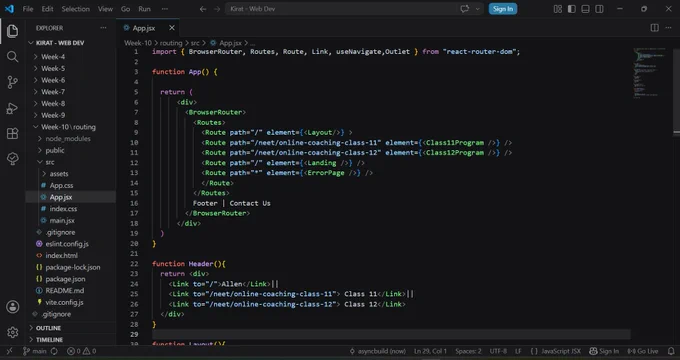680x360 pixels.
Task: Open the Extensions view icon
Action: pos(13,134)
